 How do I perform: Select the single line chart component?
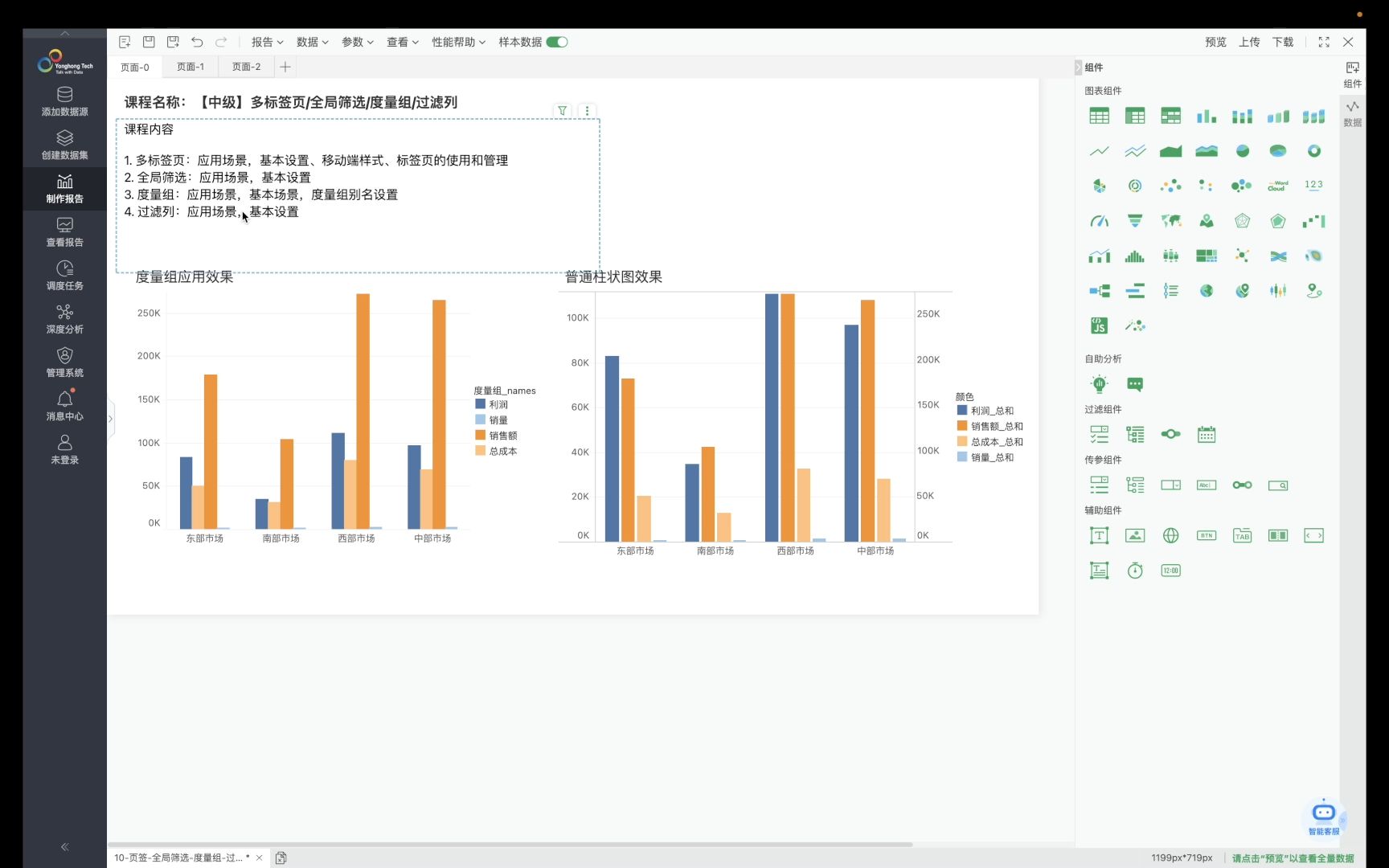[x=1099, y=151]
